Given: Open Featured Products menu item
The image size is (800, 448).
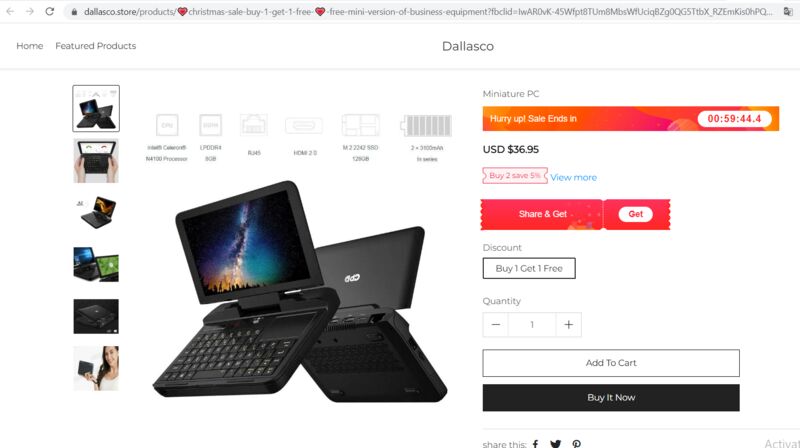Looking at the screenshot, I should tap(95, 46).
